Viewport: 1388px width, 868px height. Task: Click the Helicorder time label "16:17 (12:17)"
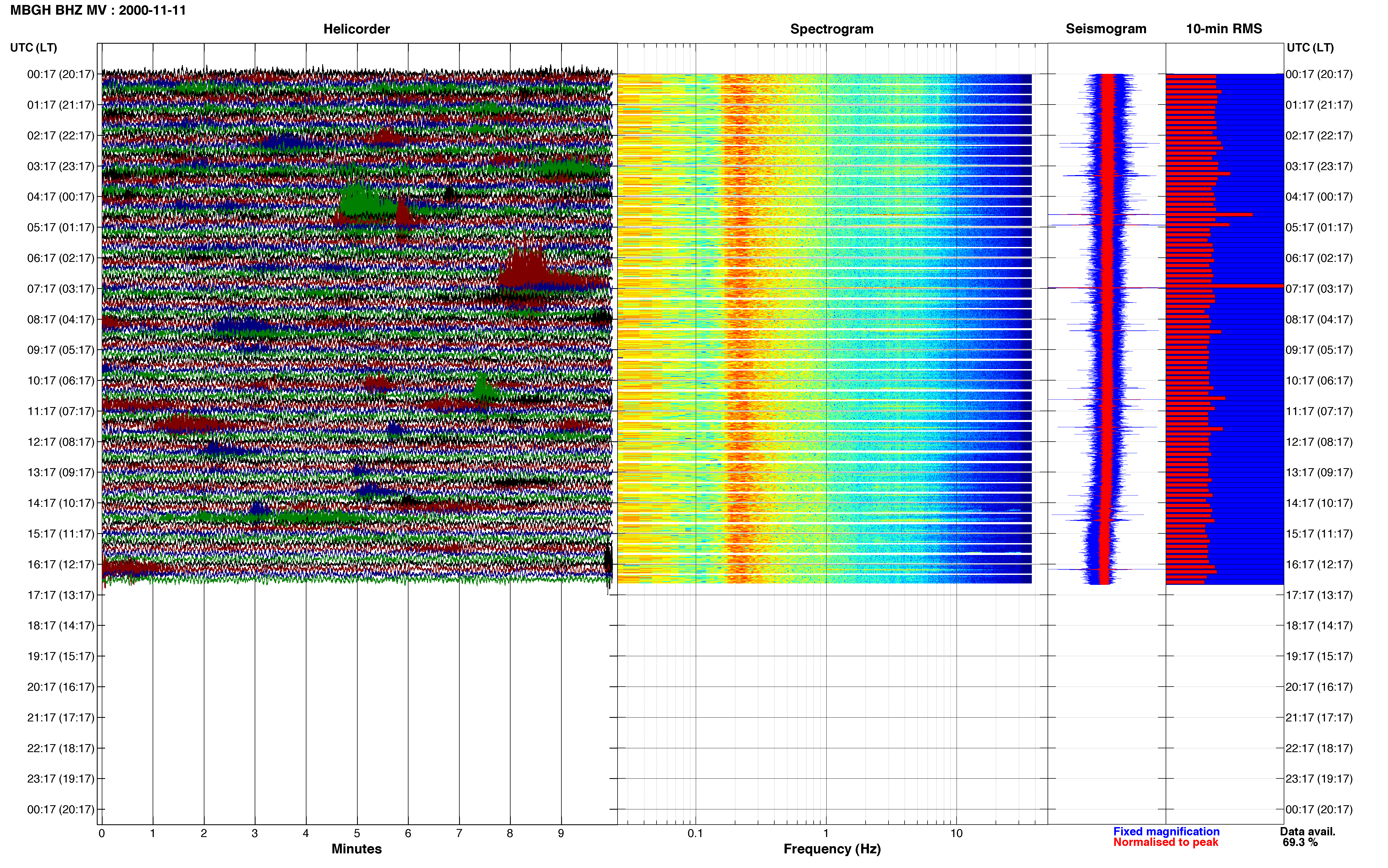click(x=61, y=564)
